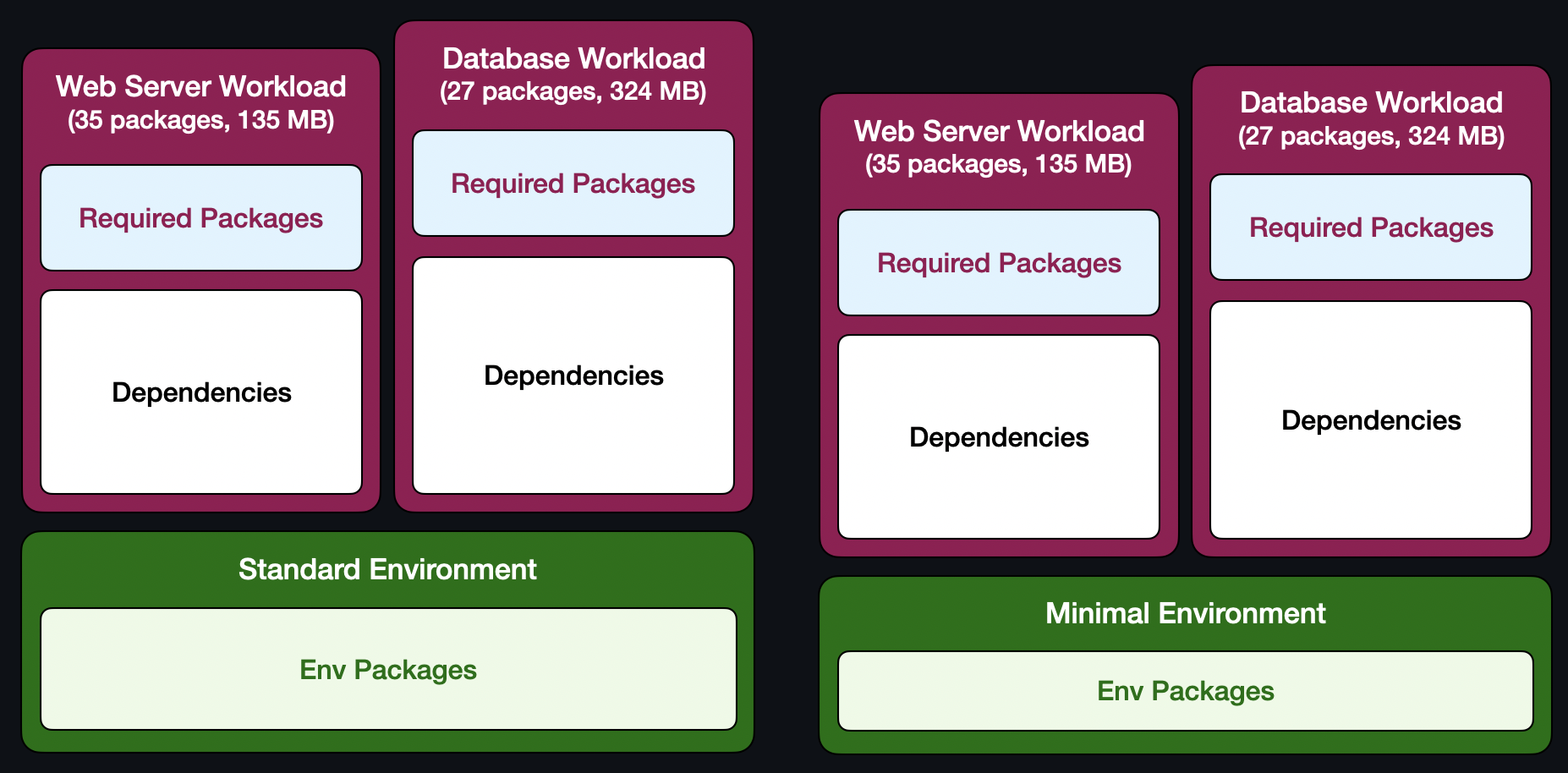Click Database Workload title above Standard Environment
This screenshot has height=773, width=1568.
573,58
